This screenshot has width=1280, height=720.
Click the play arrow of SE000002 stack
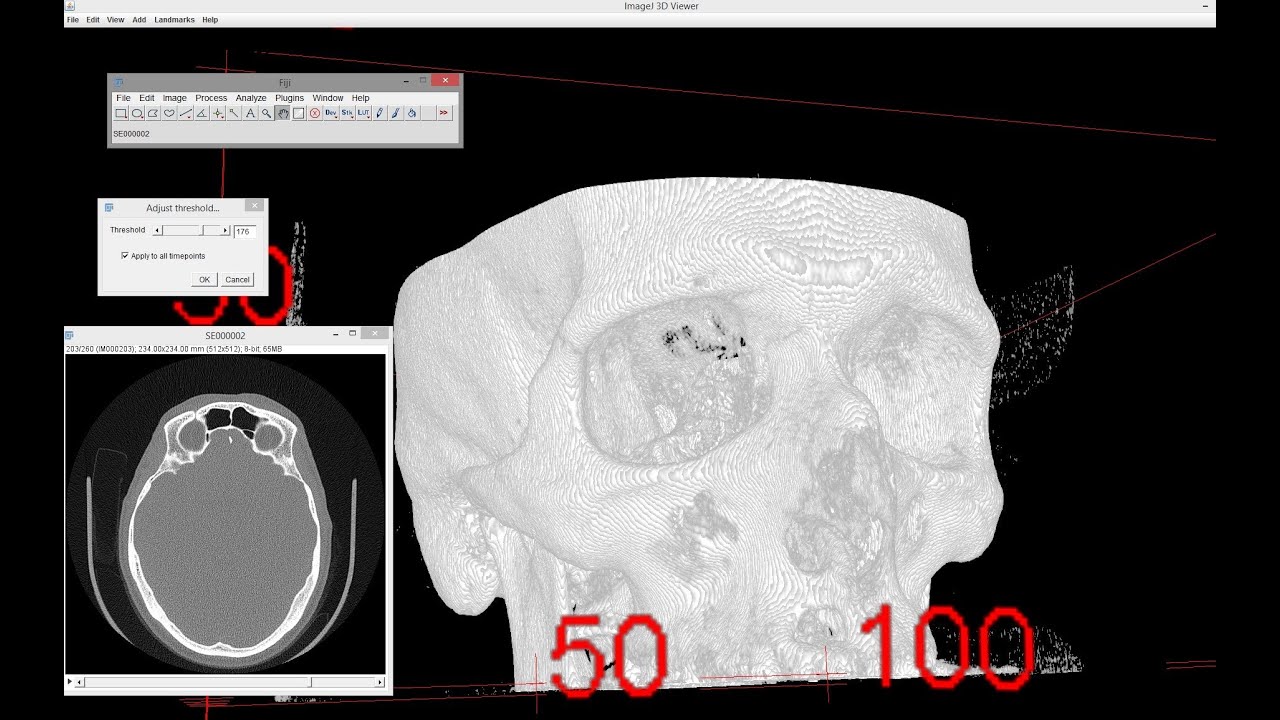coord(70,682)
